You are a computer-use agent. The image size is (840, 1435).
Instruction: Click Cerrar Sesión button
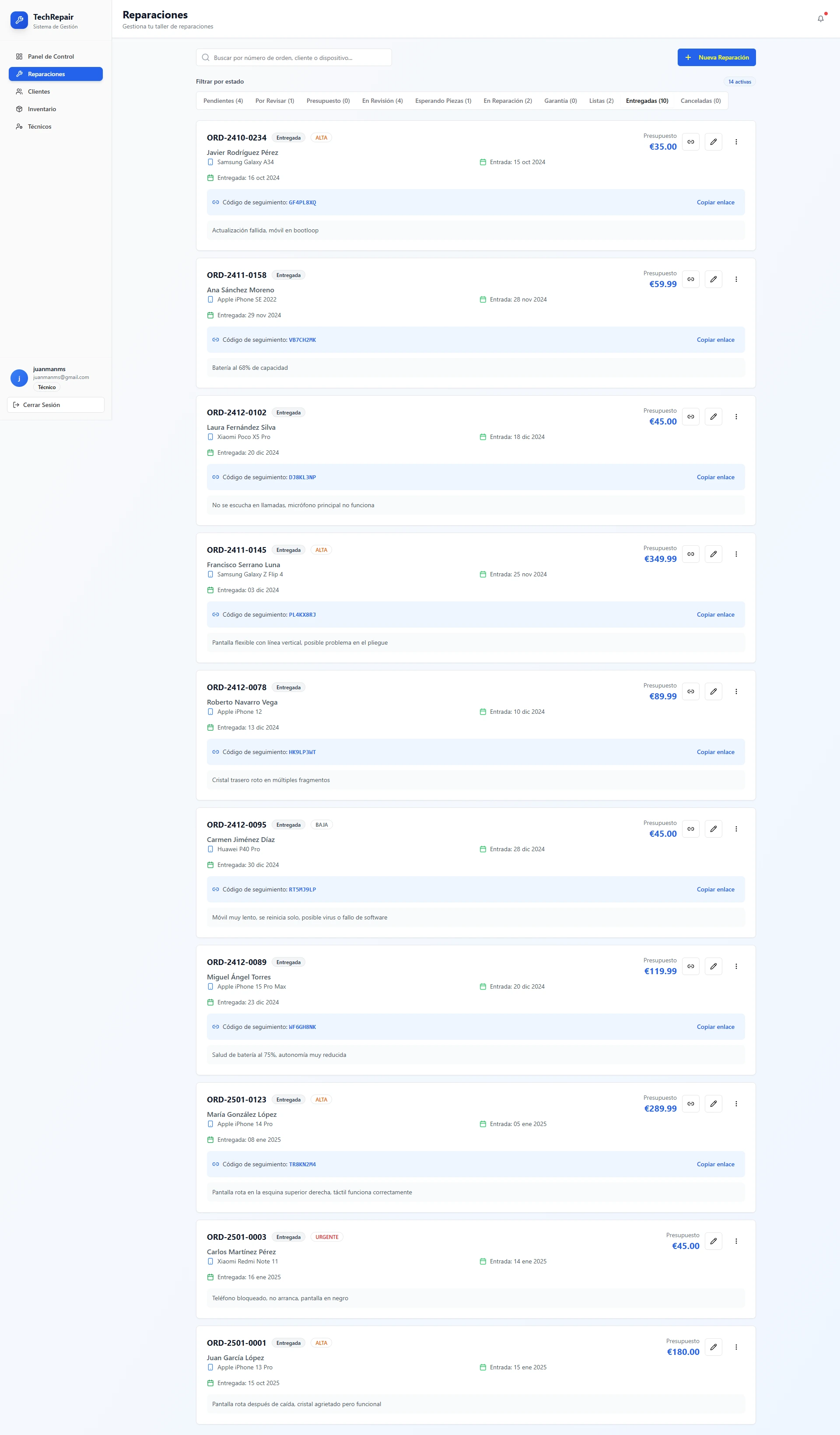click(56, 405)
